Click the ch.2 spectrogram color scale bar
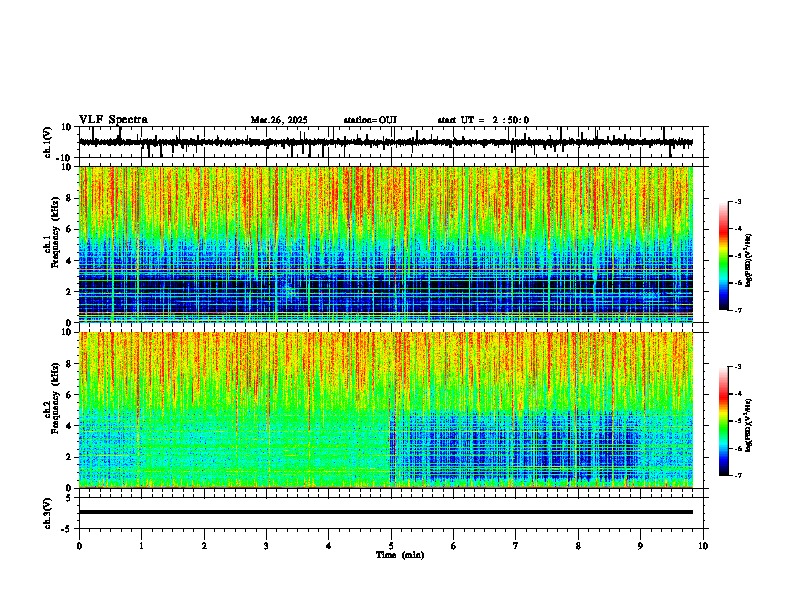Screen dimensions: 792x612 point(723,421)
